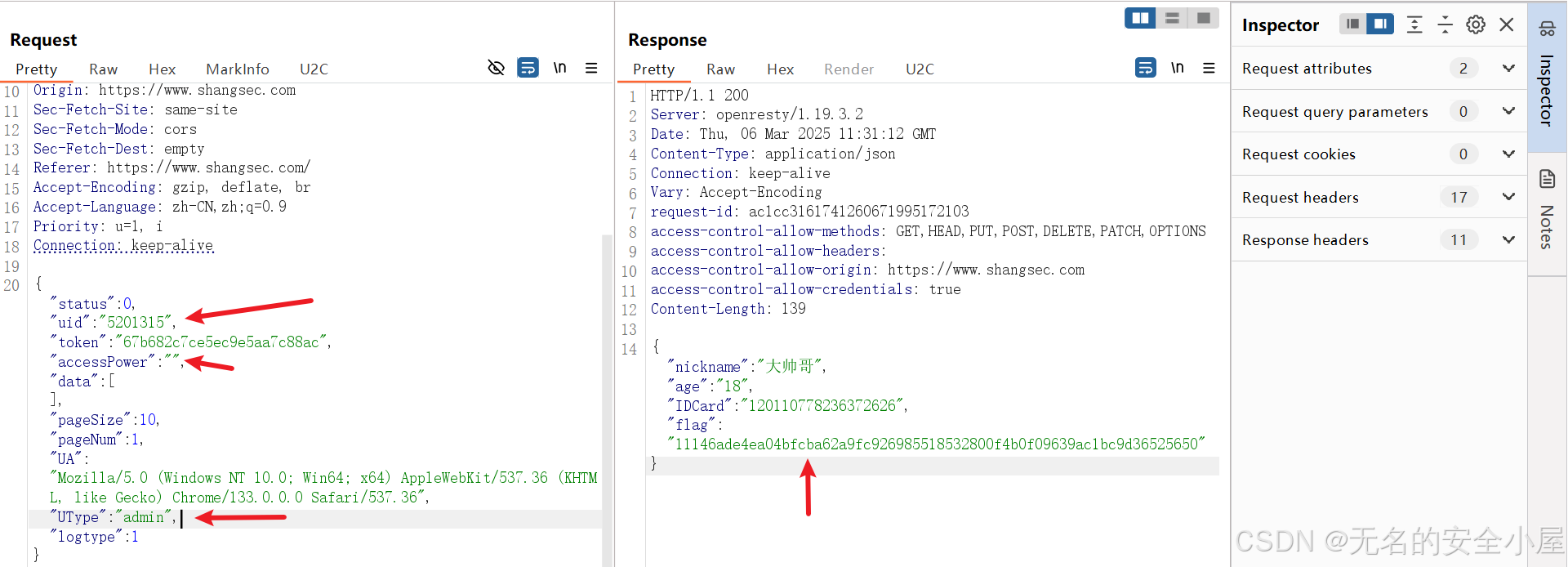
Task: Open MarkInfo tab in Request
Action: tap(238, 69)
